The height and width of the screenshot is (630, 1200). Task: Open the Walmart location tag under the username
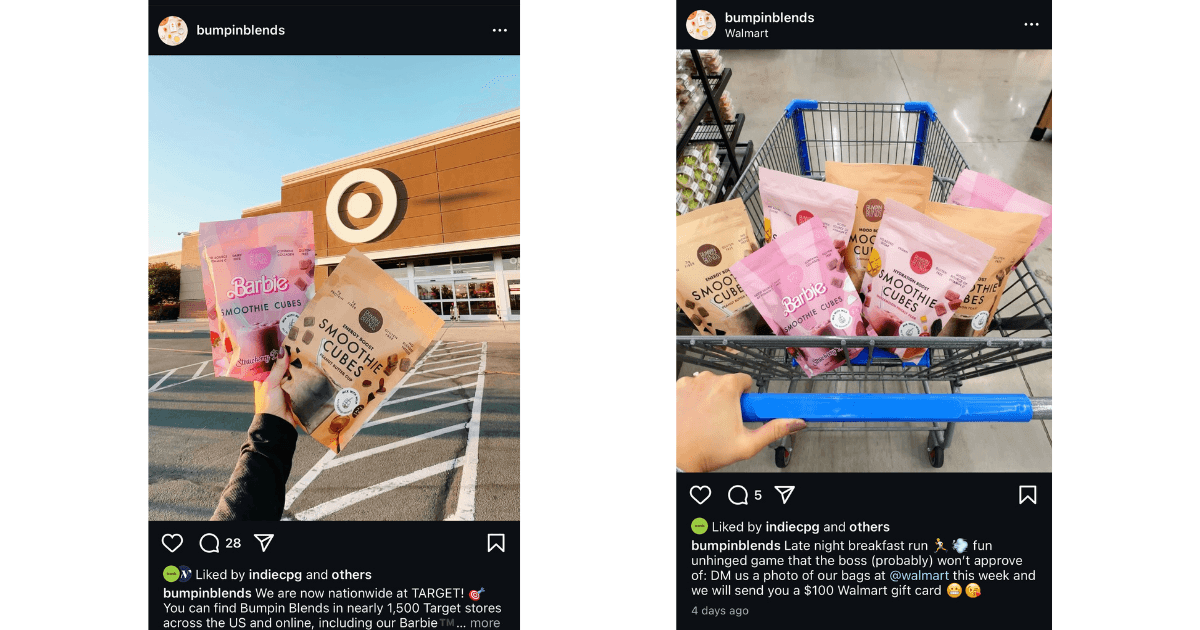click(747, 33)
